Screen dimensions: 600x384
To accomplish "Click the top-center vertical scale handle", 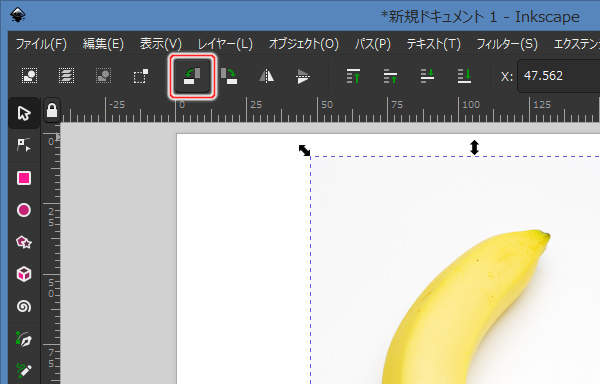I will pyautogui.click(x=474, y=148).
